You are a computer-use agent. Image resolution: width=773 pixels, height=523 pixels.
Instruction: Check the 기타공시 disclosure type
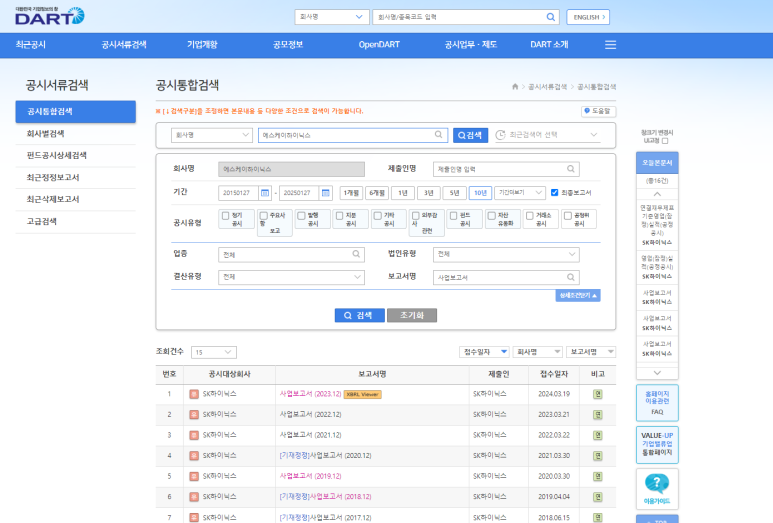pyautogui.click(x=378, y=216)
